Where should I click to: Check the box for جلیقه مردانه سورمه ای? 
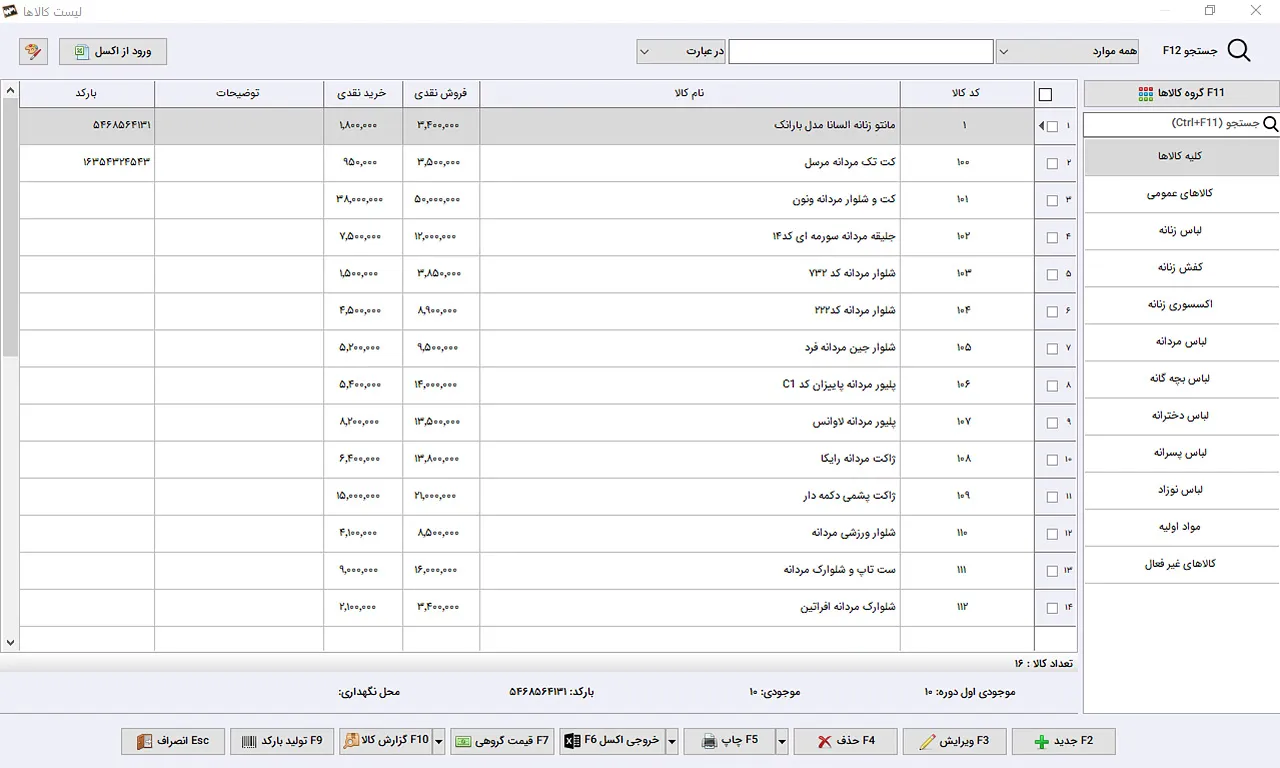[1052, 237]
